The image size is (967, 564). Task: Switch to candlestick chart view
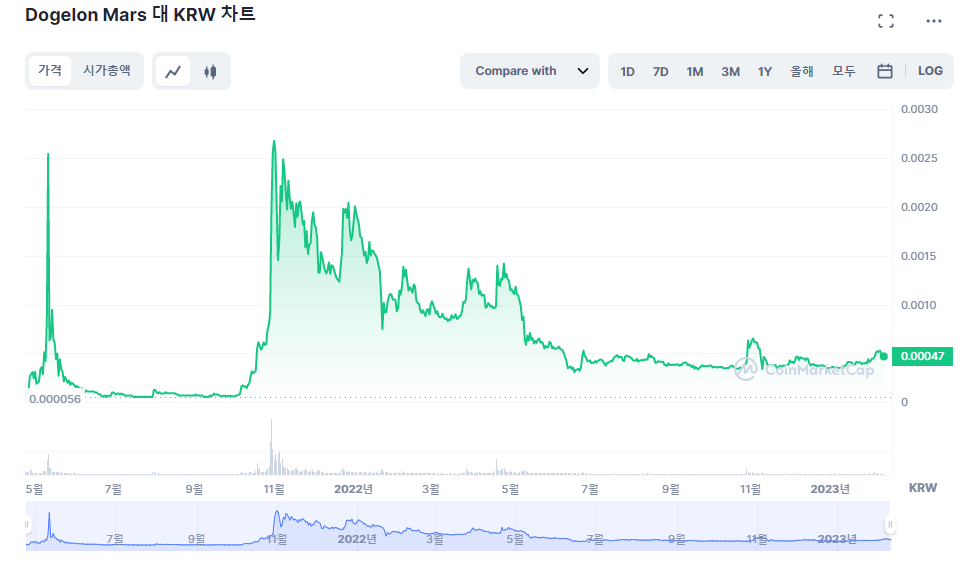click(x=210, y=72)
